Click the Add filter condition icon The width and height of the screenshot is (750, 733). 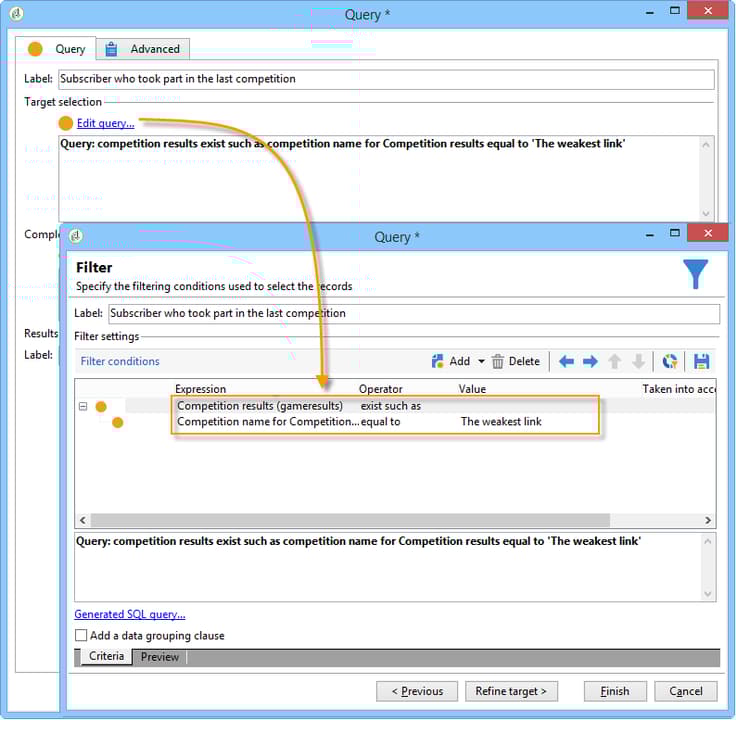click(437, 361)
